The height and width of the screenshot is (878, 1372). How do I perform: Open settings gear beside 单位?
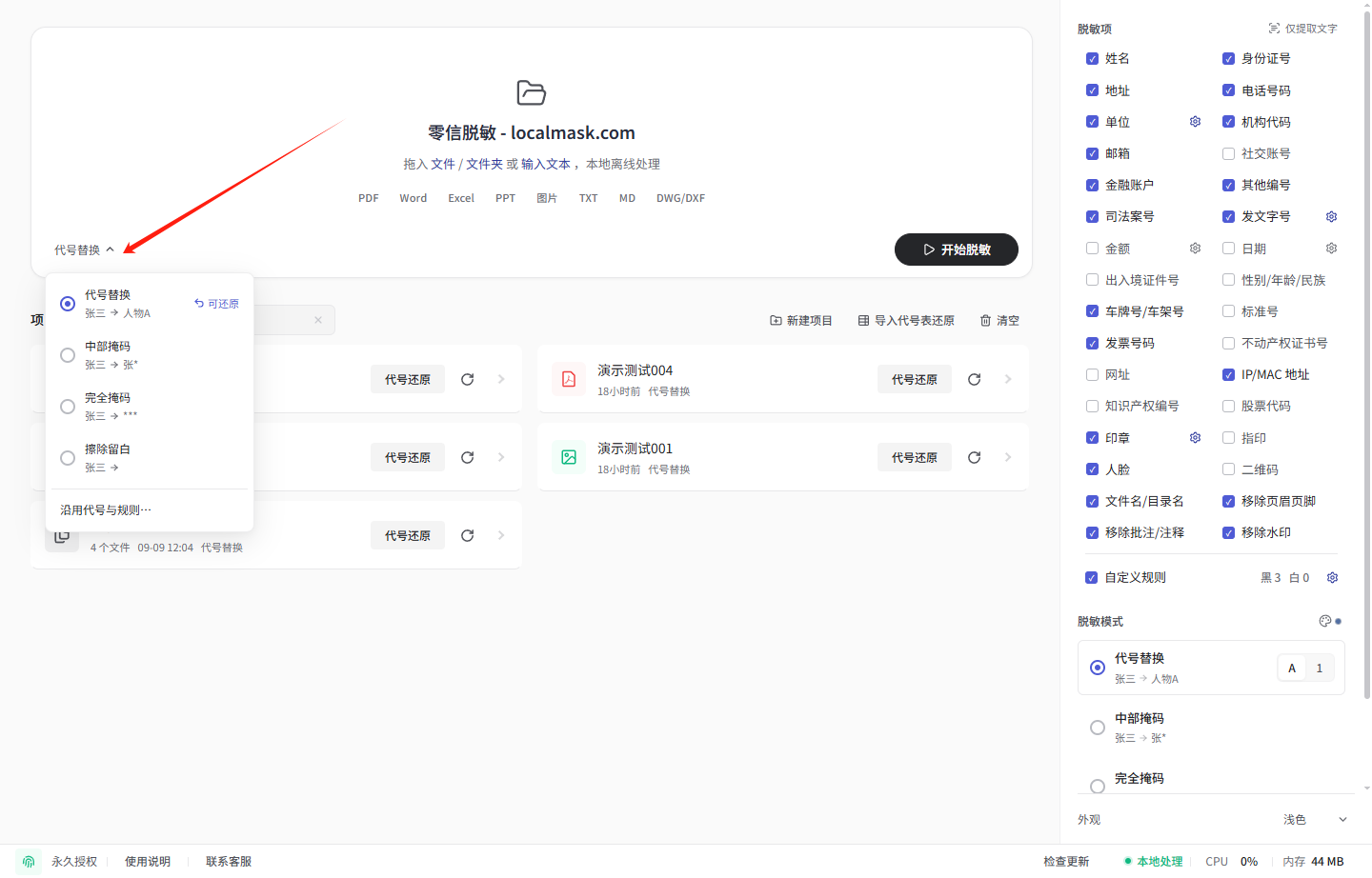pos(1195,122)
